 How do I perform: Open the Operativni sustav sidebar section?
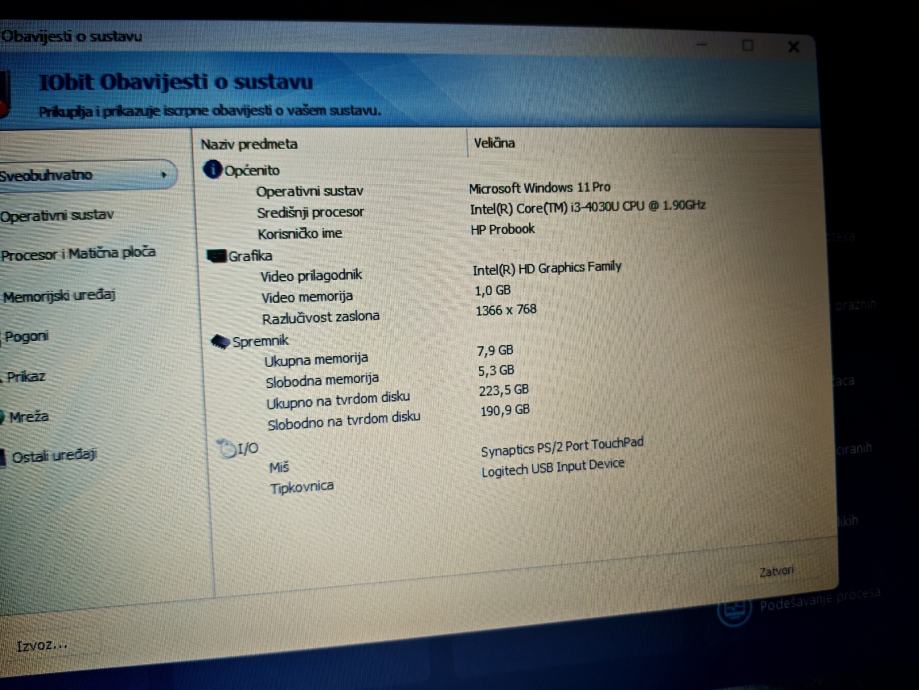tap(57, 215)
